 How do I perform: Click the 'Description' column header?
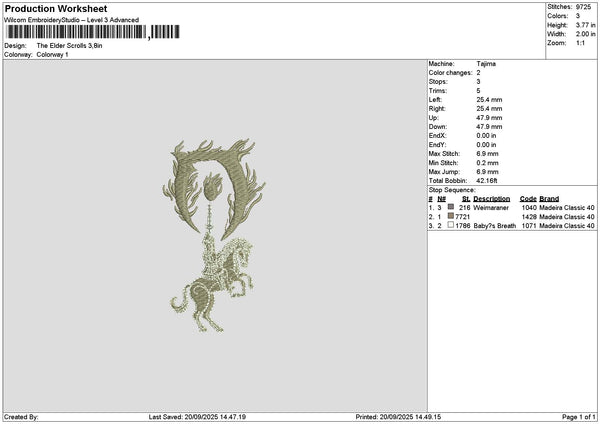[x=492, y=199]
